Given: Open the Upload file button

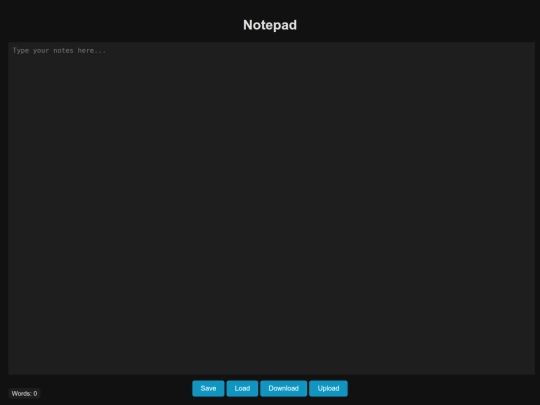Looking at the screenshot, I should tap(328, 388).
